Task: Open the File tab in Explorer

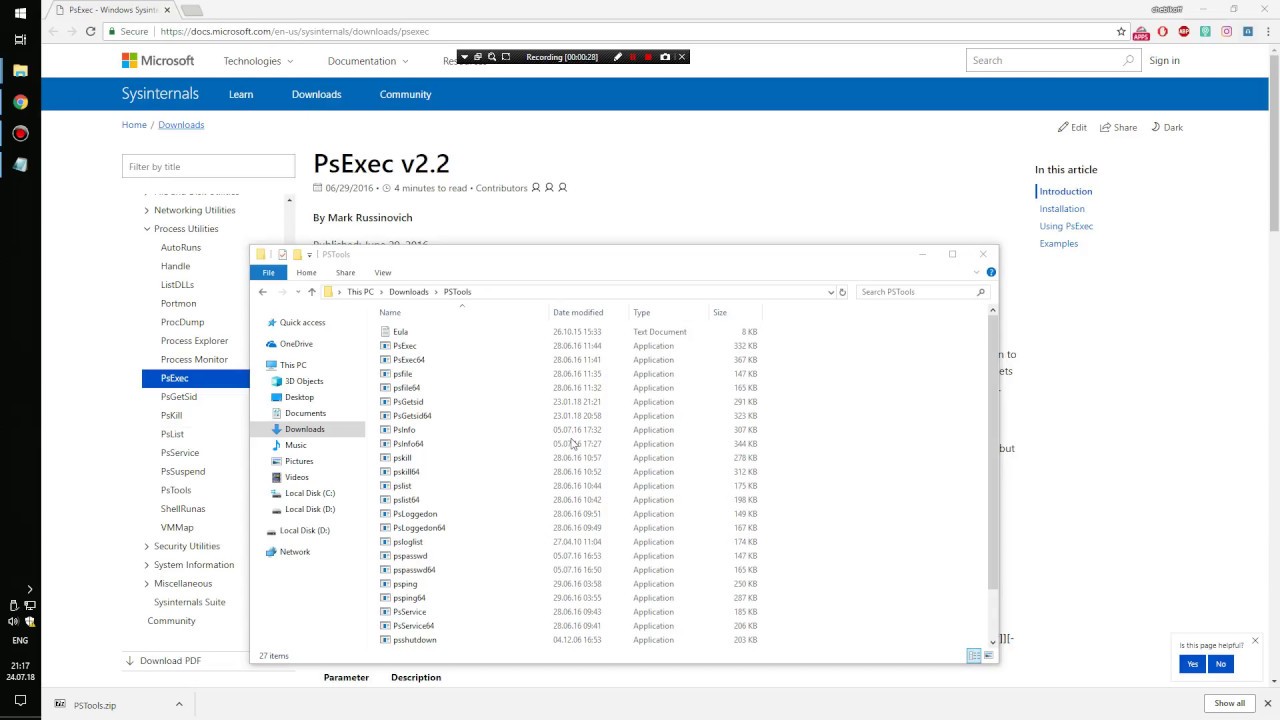Action: pos(268,272)
